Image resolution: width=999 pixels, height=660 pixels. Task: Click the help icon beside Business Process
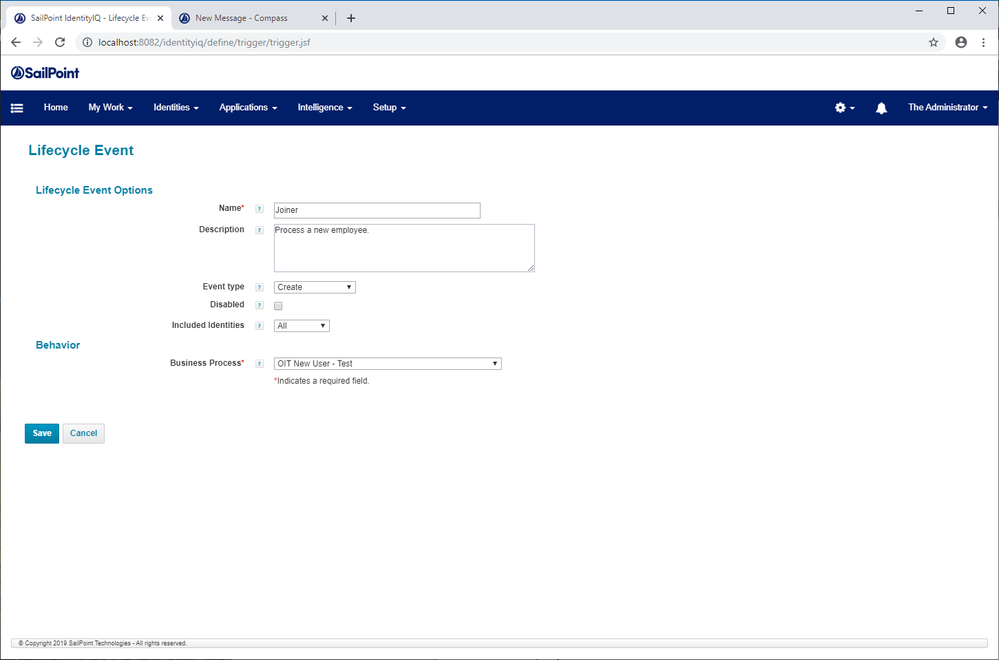point(260,364)
